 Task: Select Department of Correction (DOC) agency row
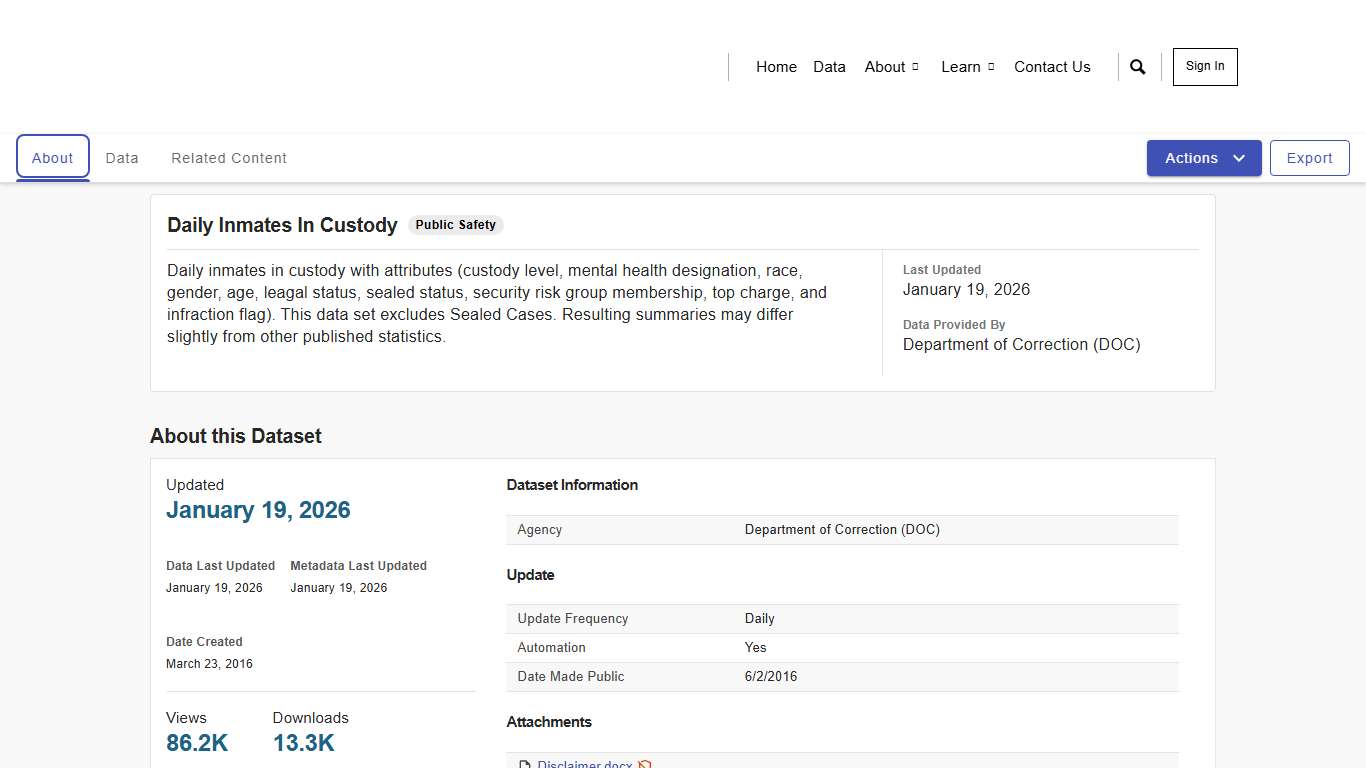click(x=842, y=529)
